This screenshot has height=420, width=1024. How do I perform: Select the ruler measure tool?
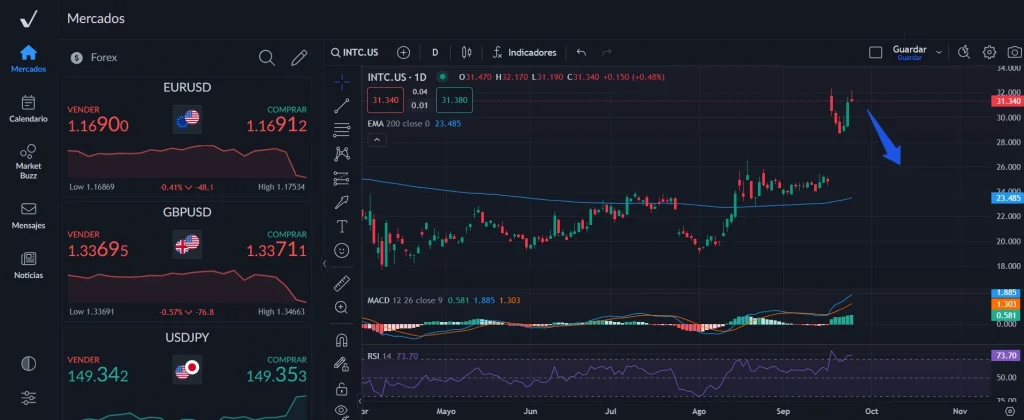342,283
